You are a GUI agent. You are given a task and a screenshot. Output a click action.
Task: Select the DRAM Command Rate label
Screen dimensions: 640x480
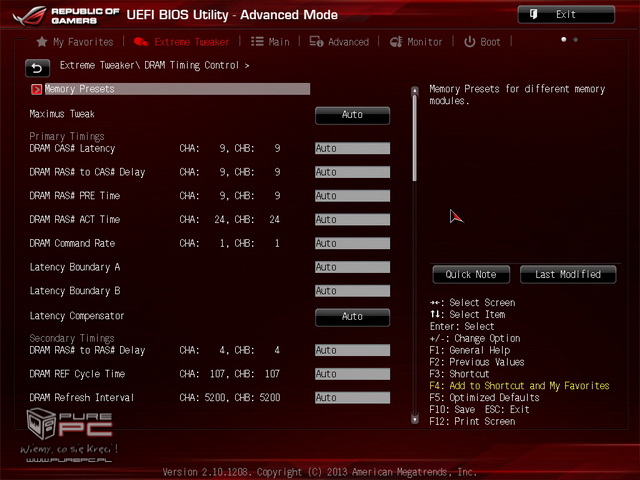pos(72,243)
